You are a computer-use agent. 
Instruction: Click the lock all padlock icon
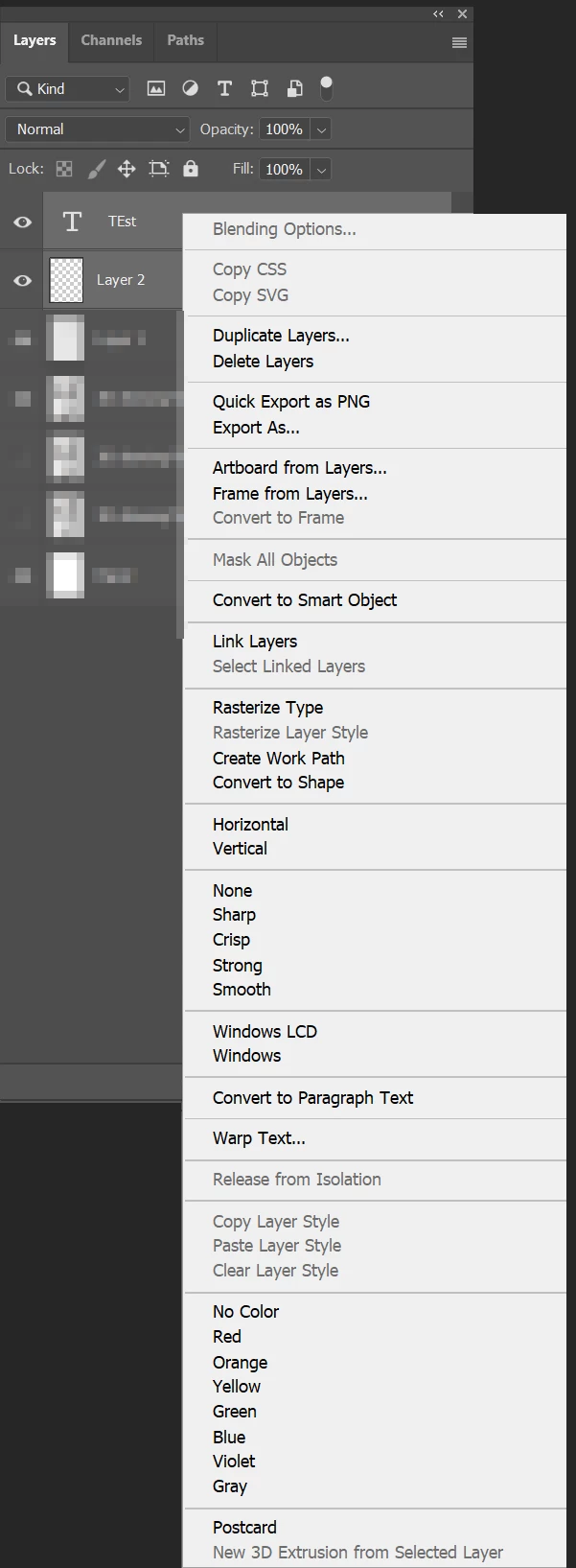coord(191,169)
